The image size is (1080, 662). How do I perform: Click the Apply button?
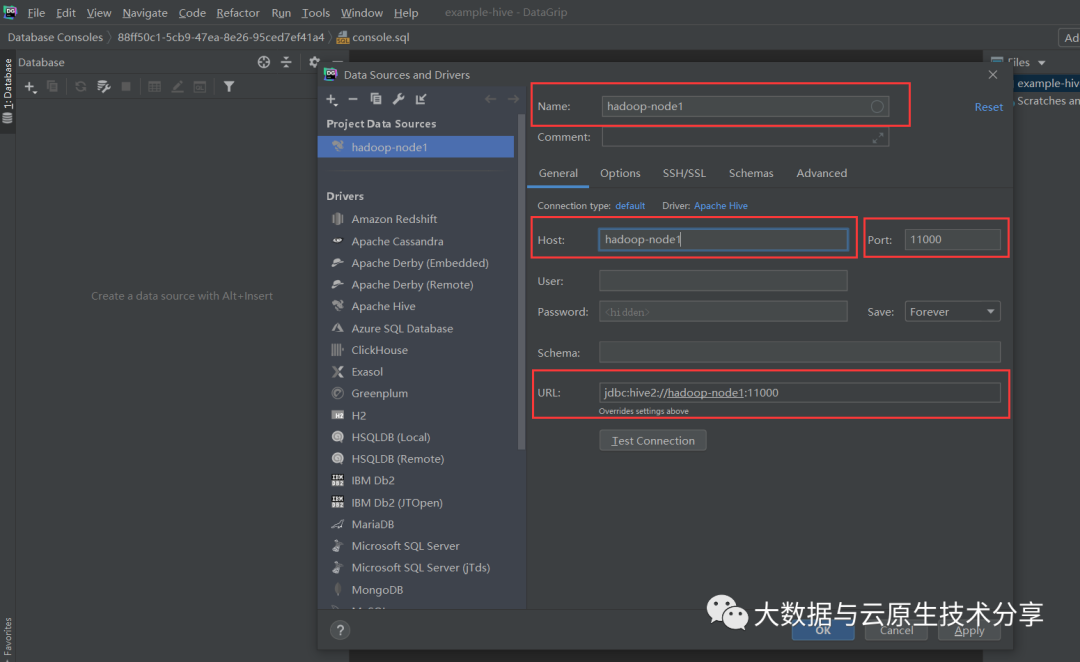[x=969, y=630]
